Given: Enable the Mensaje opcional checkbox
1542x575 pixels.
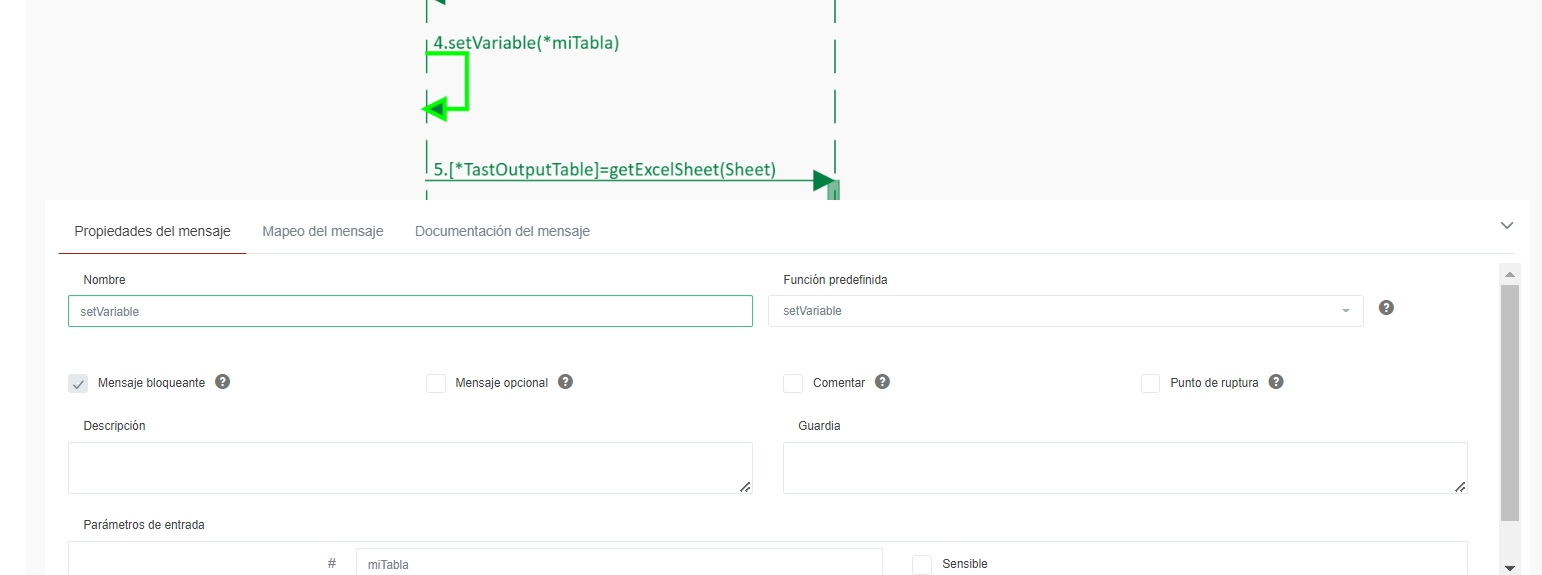Looking at the screenshot, I should point(436,383).
